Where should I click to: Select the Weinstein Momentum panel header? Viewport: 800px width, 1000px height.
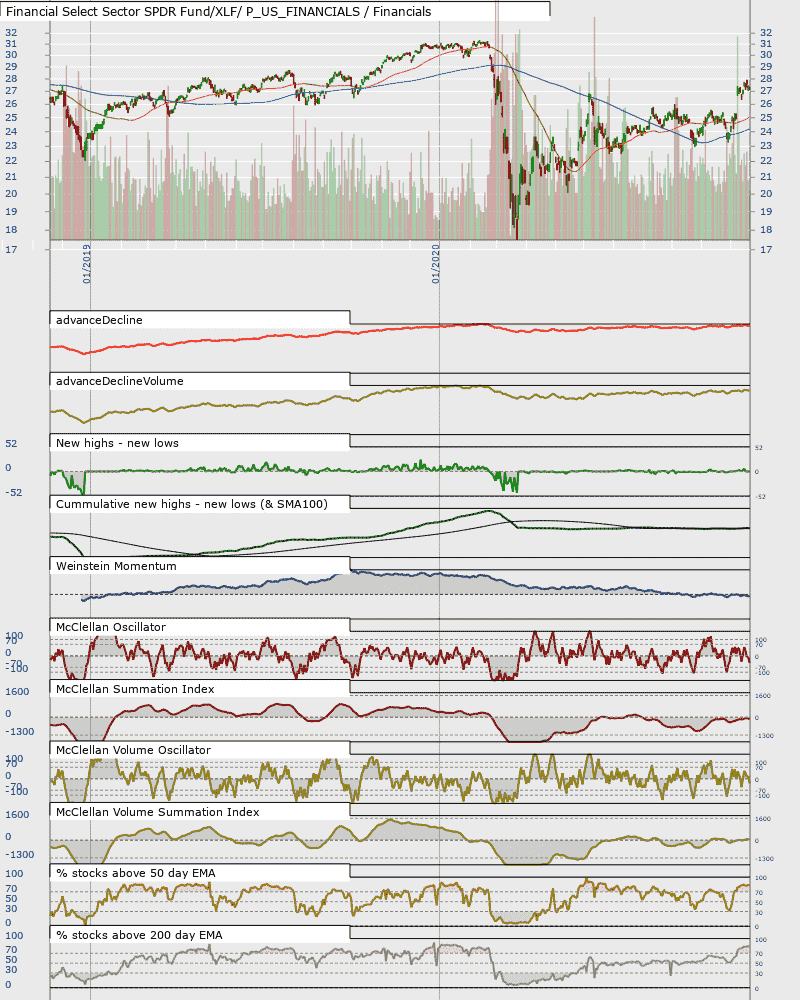click(x=116, y=566)
